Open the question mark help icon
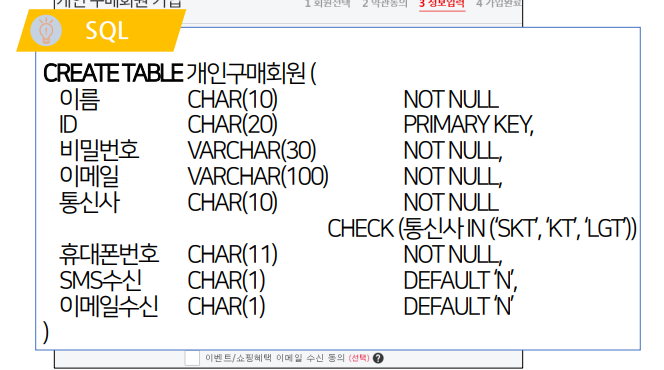664x370 pixels. [378, 358]
